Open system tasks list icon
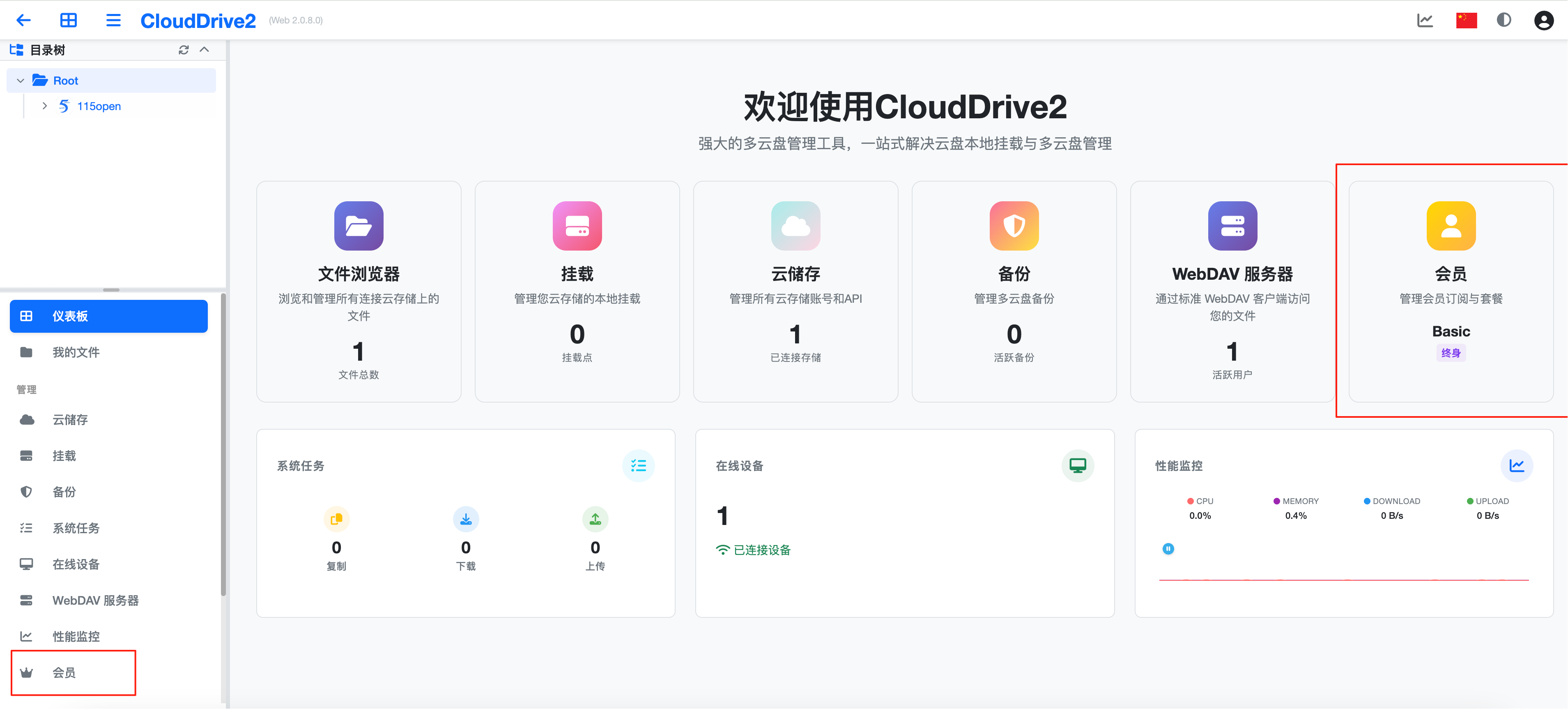Screen dimensions: 1568x709 638,465
